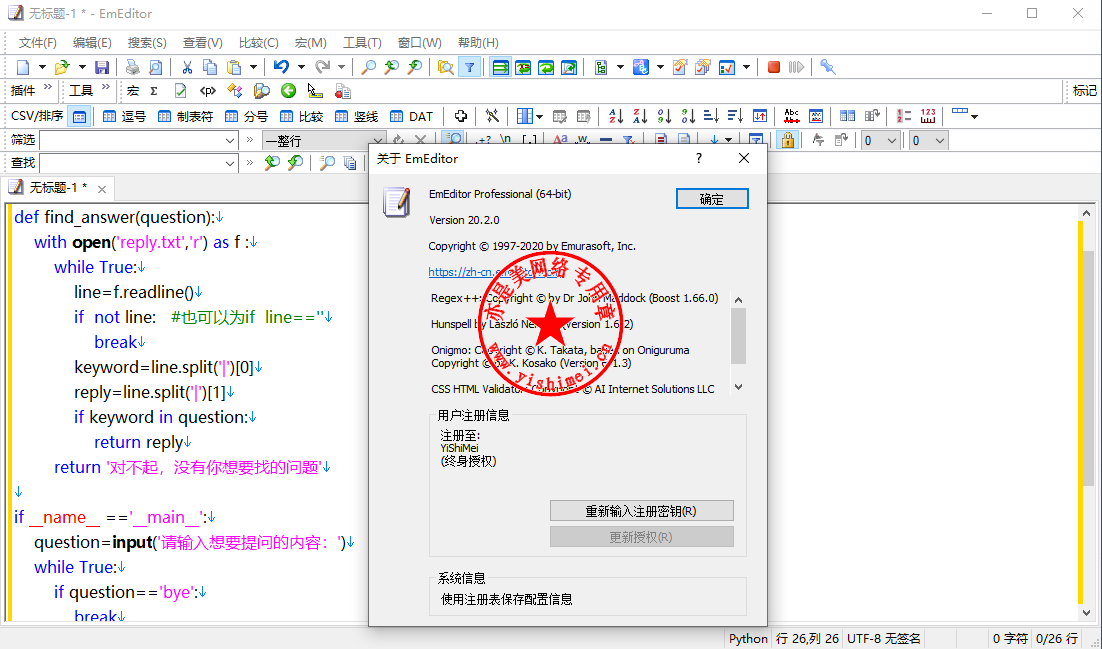
Task: Click the 分号 semicolon-separated mode button
Action: [246, 117]
